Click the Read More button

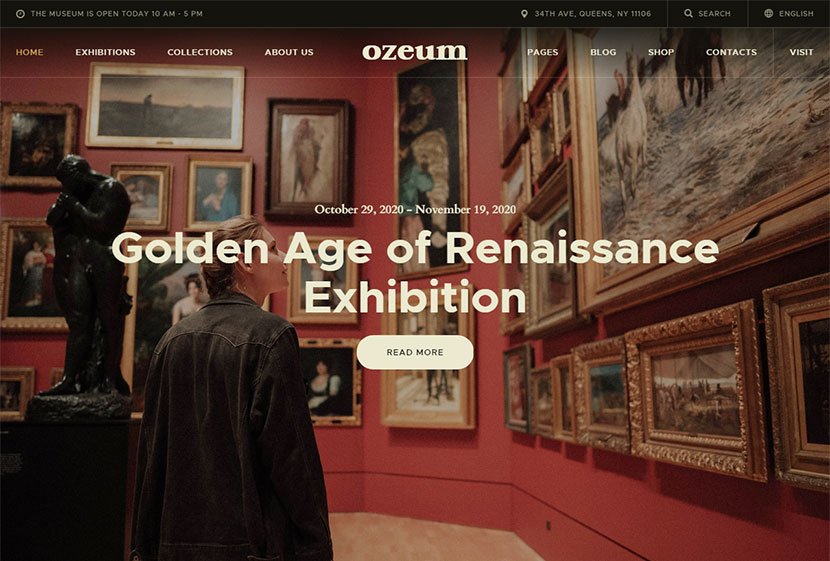tap(415, 352)
